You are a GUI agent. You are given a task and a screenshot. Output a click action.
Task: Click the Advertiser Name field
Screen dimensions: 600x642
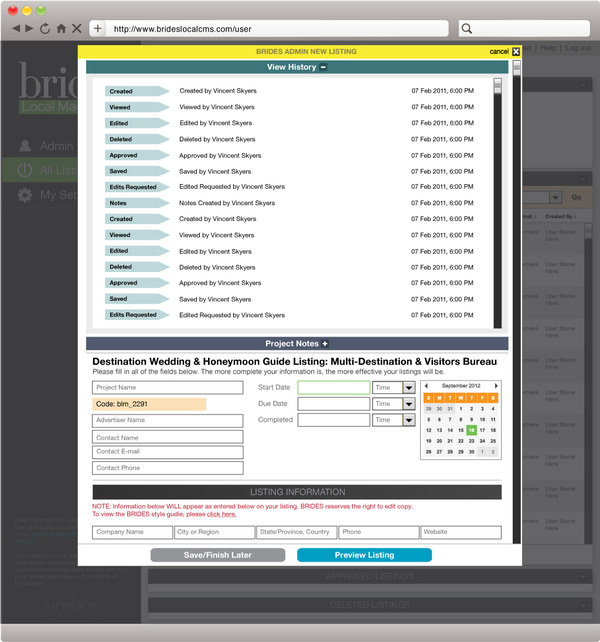point(168,420)
